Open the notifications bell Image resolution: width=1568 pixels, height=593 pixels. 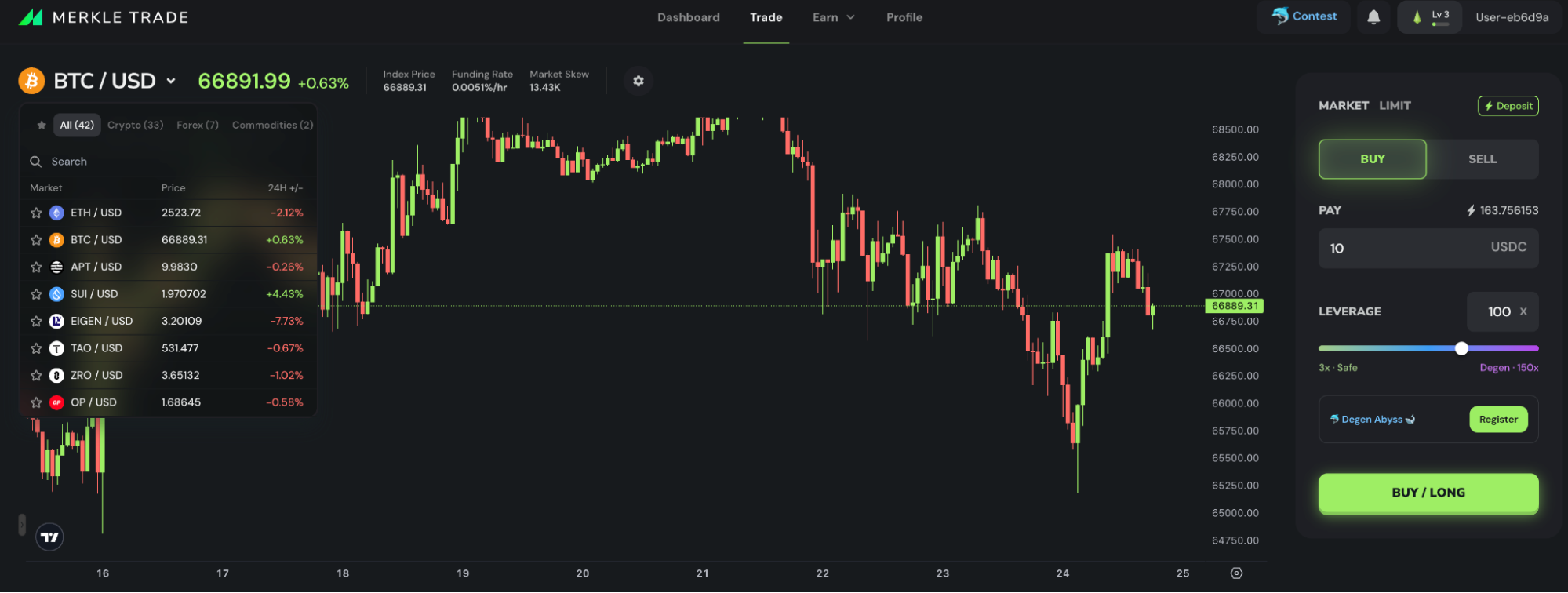pos(1373,16)
